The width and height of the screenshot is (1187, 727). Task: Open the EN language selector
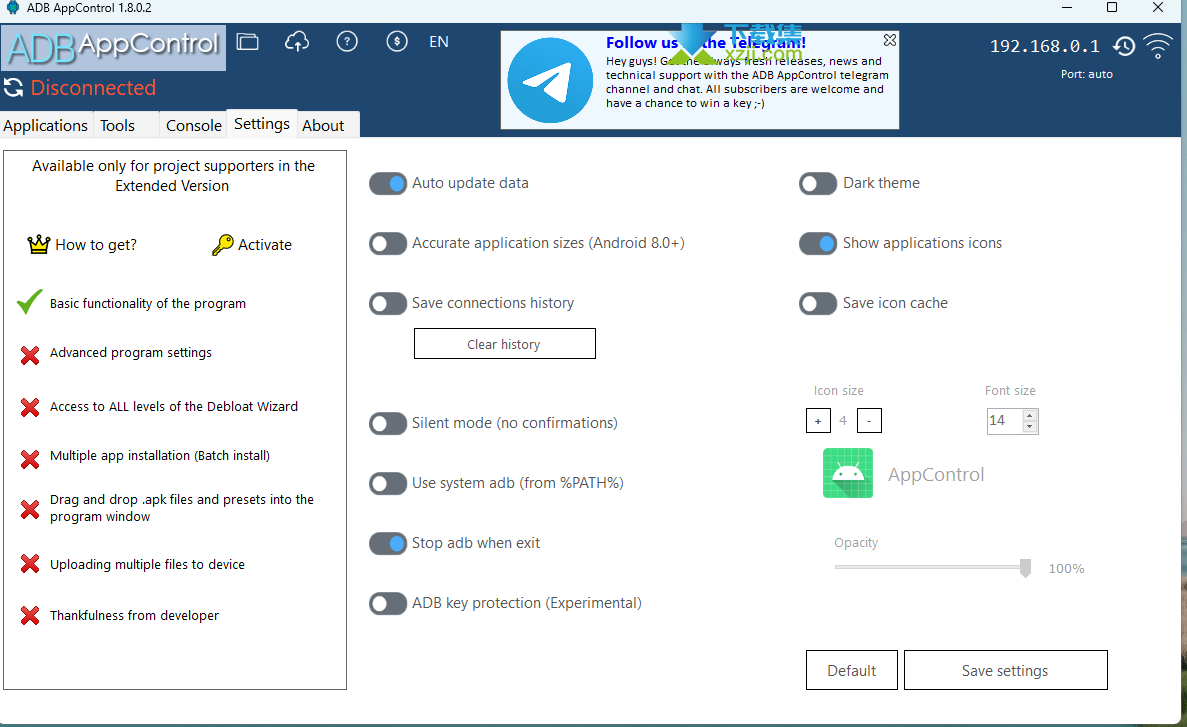[x=439, y=42]
